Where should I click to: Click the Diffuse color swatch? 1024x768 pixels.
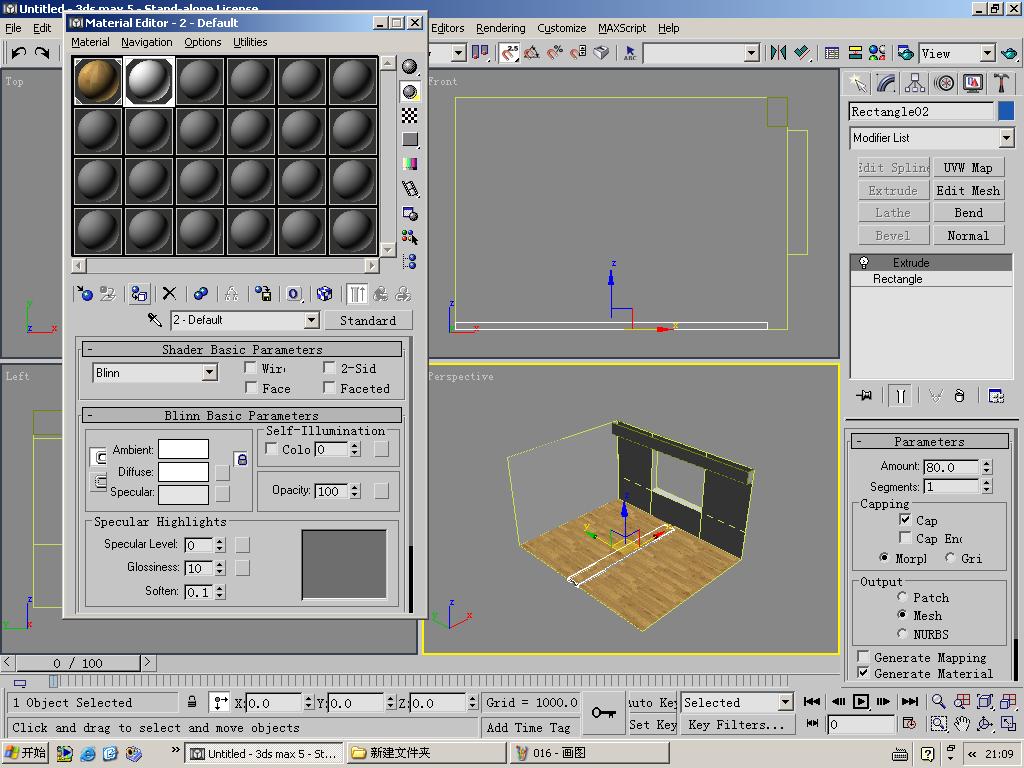(x=183, y=472)
